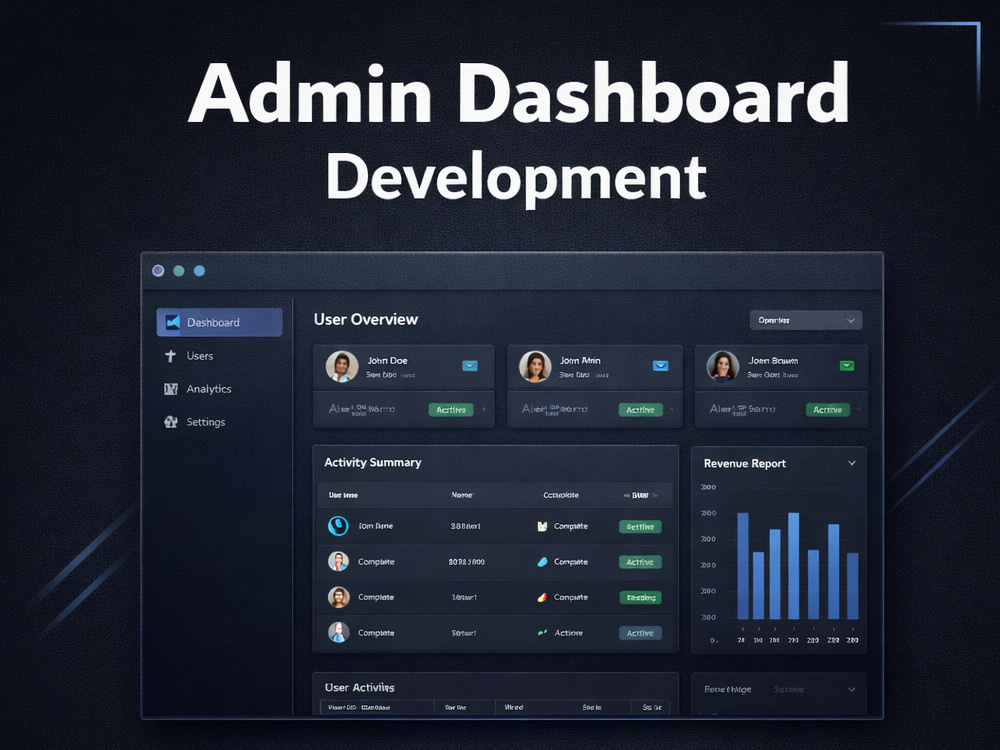Click the blue Active badge in fourth activity row
The image size is (1000, 750).
(x=640, y=633)
